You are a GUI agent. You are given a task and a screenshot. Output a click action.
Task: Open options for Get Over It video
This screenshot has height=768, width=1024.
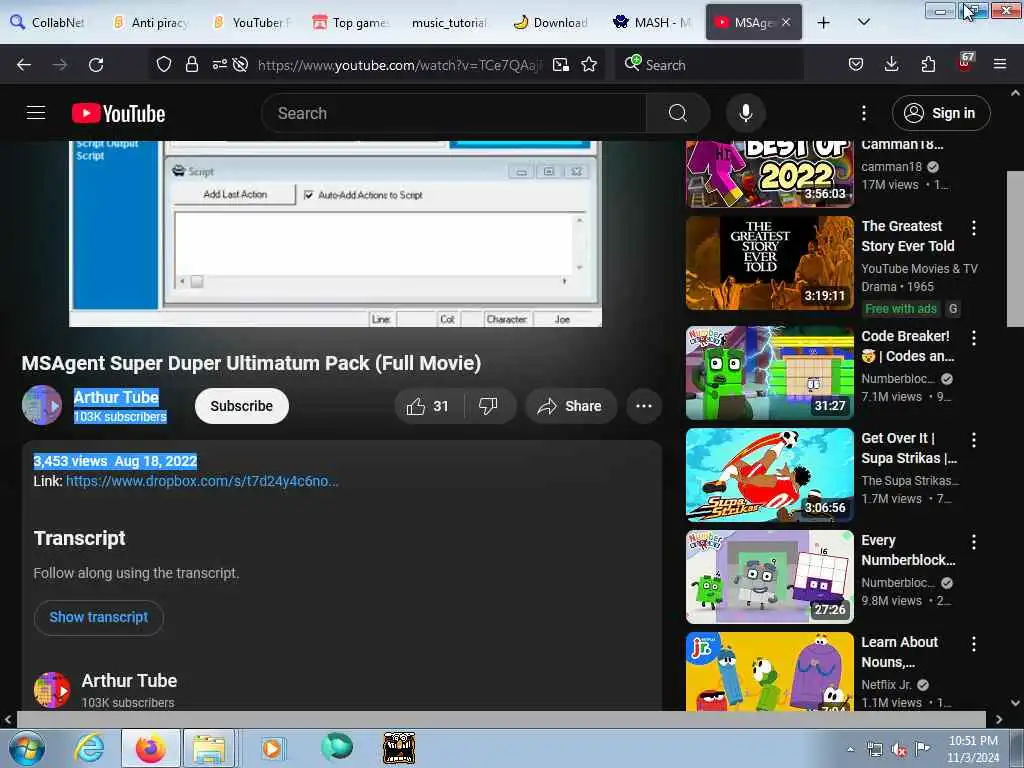(x=974, y=440)
